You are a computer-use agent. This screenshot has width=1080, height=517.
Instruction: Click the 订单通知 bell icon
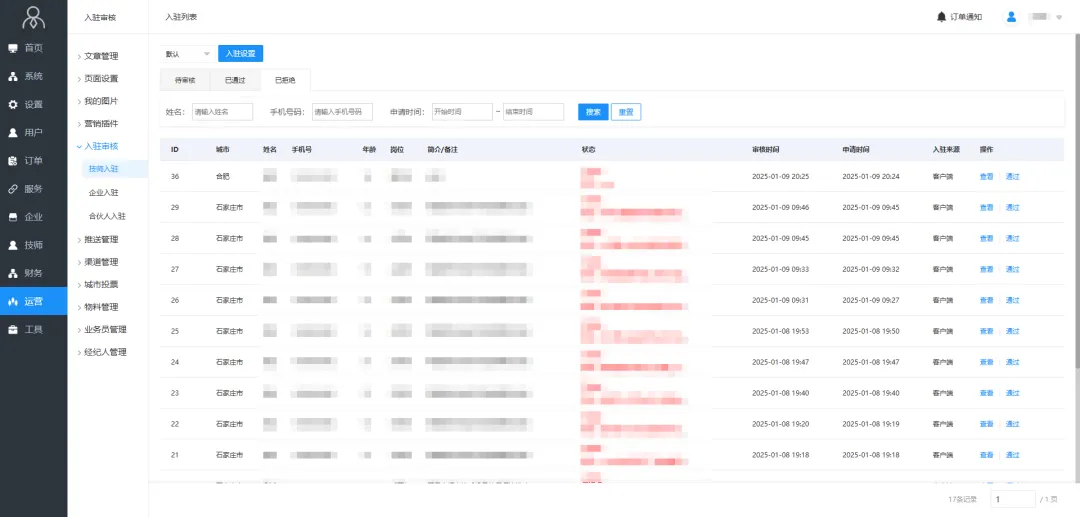[941, 17]
